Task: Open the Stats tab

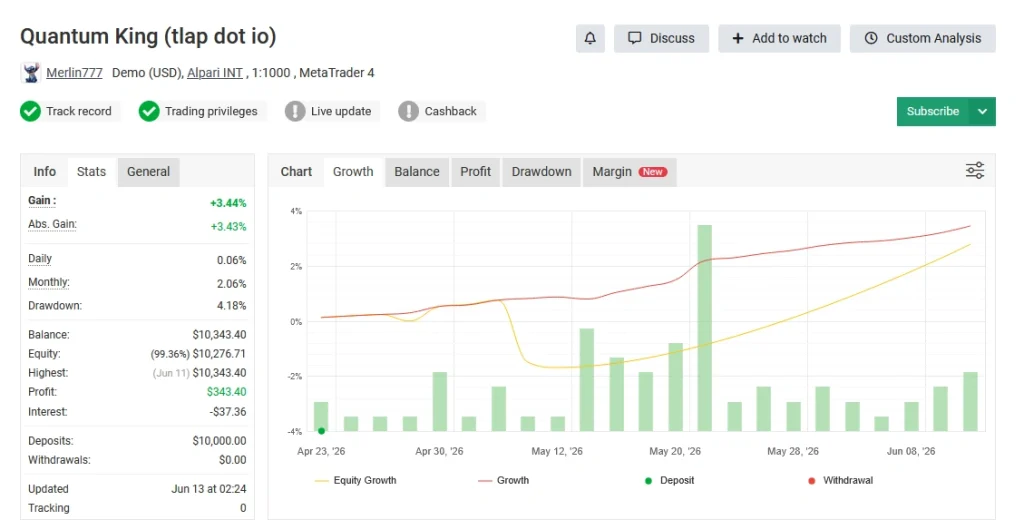Action: coord(91,172)
